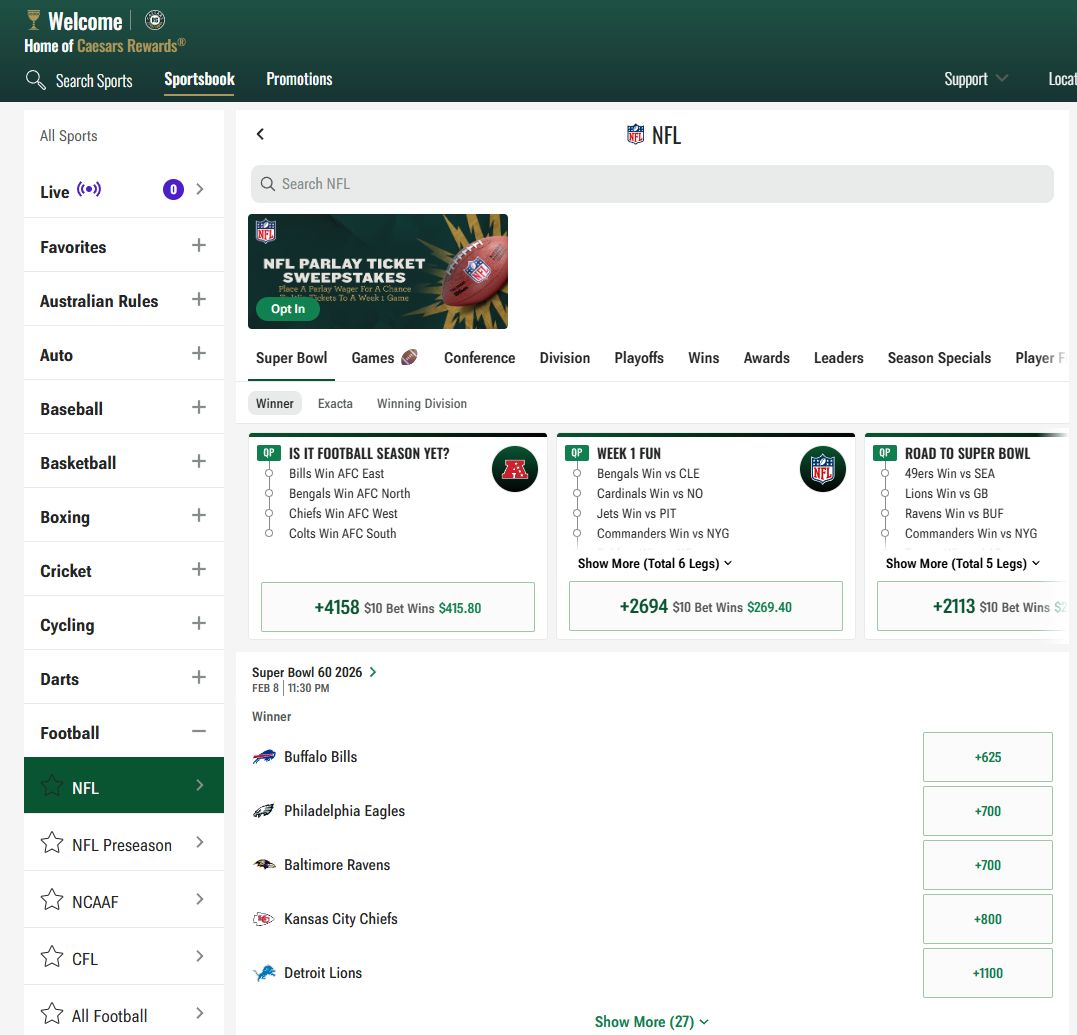Expand Show More (27) teams list

tap(651, 1021)
